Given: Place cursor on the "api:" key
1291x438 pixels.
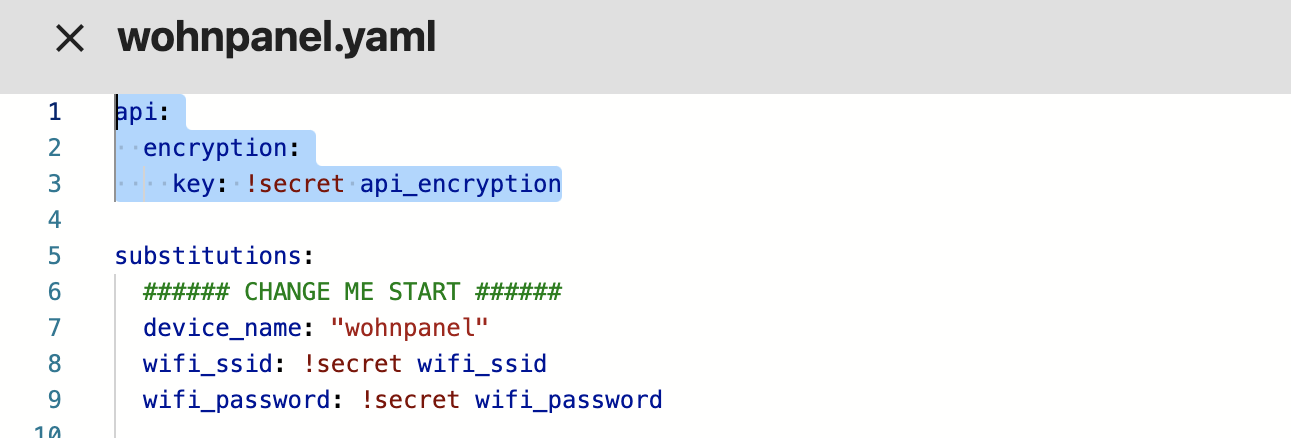Looking at the screenshot, I should (x=137, y=112).
